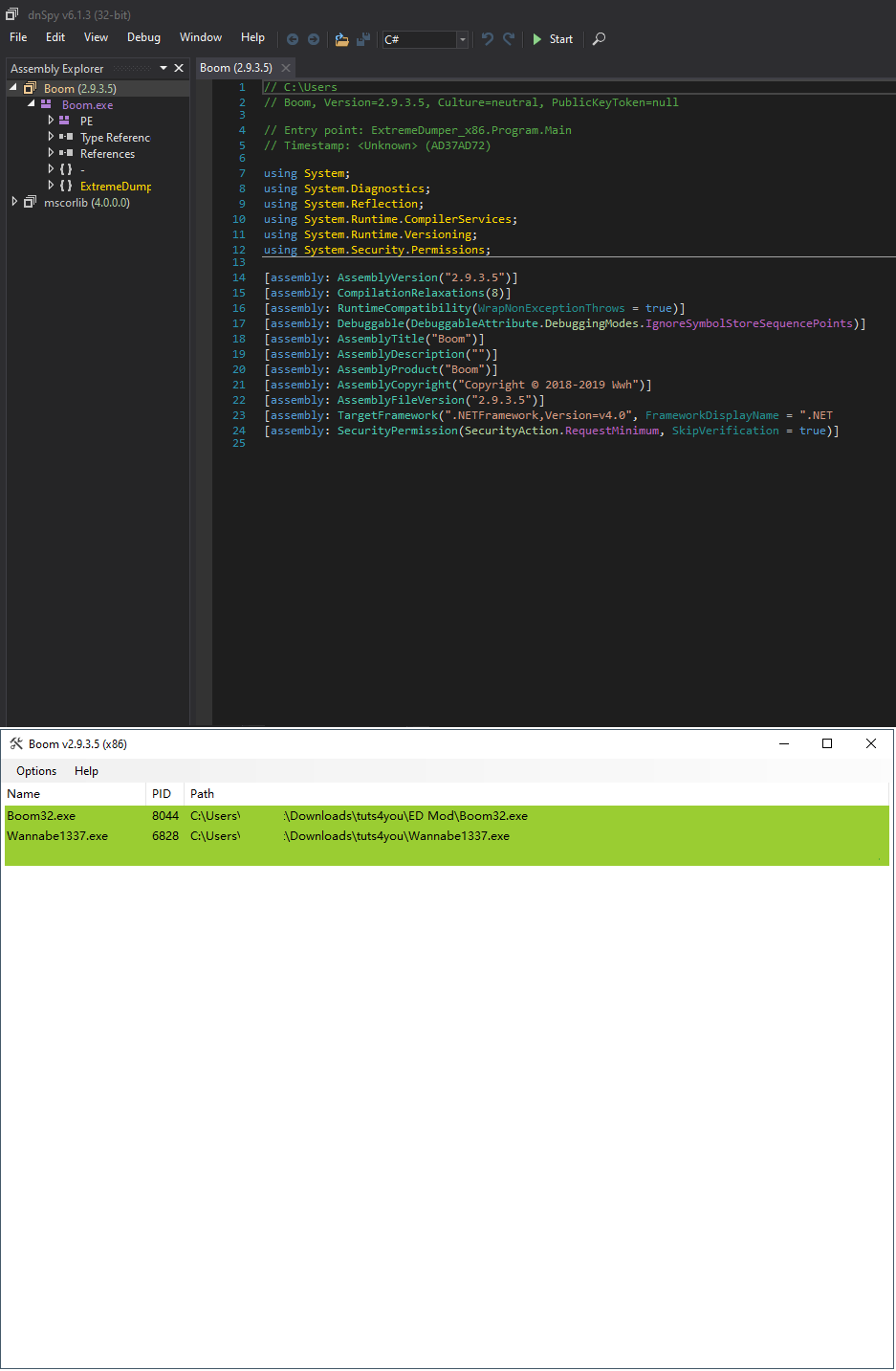Collapse the Boom.exe module node
Screen dimensions: 896x1371
[x=32, y=104]
